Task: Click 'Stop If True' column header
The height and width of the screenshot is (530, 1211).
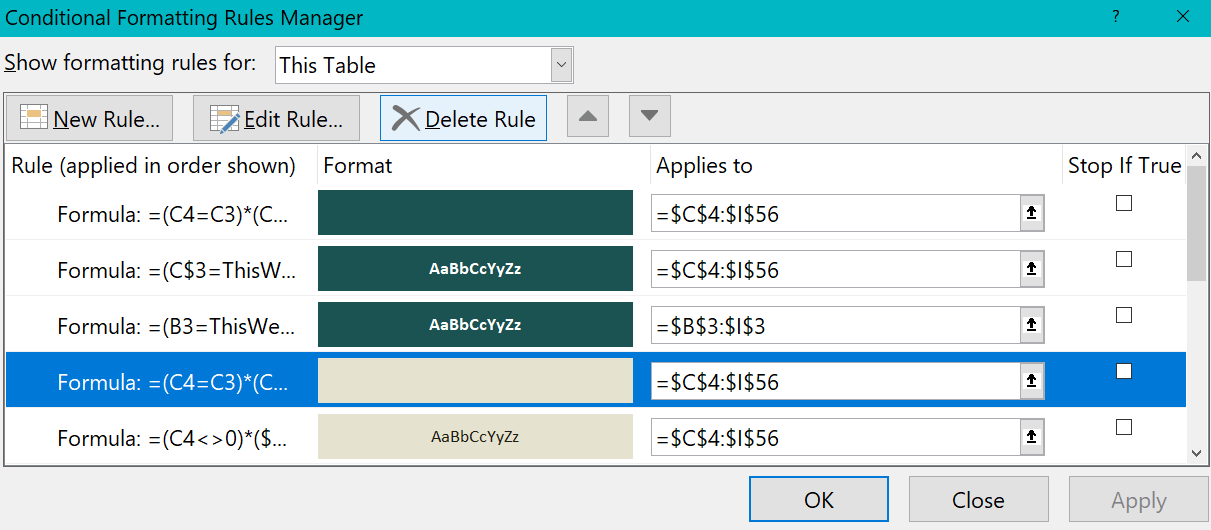Action: click(1125, 166)
